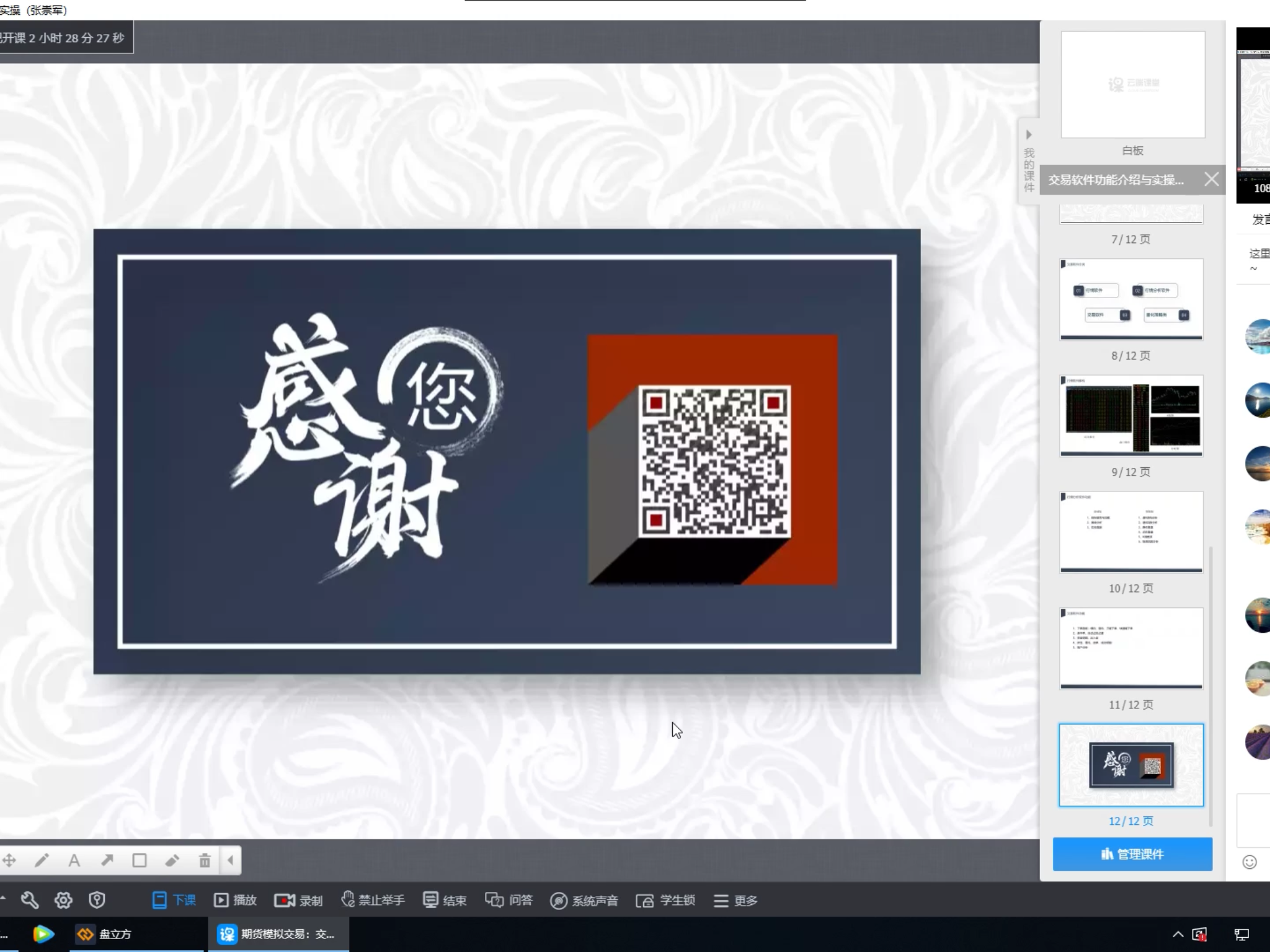Click the QR code on slide
The height and width of the screenshot is (952, 1270).
click(714, 461)
